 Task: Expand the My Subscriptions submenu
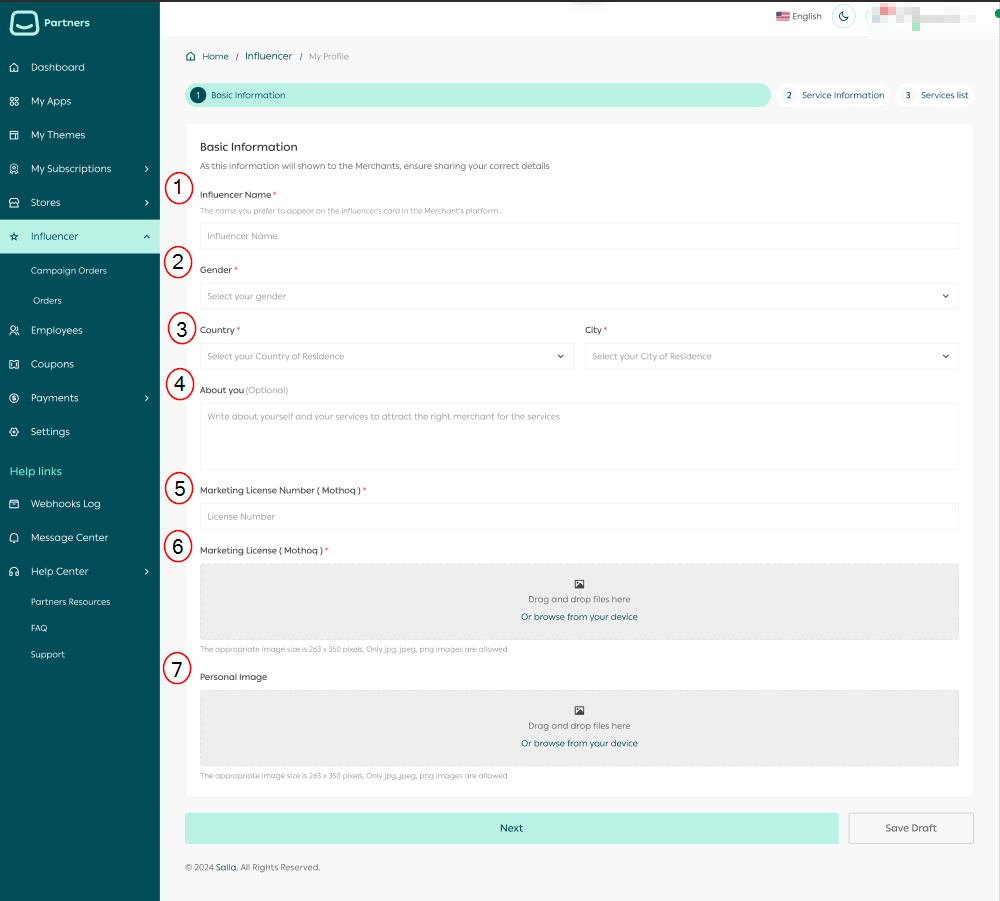[147, 168]
